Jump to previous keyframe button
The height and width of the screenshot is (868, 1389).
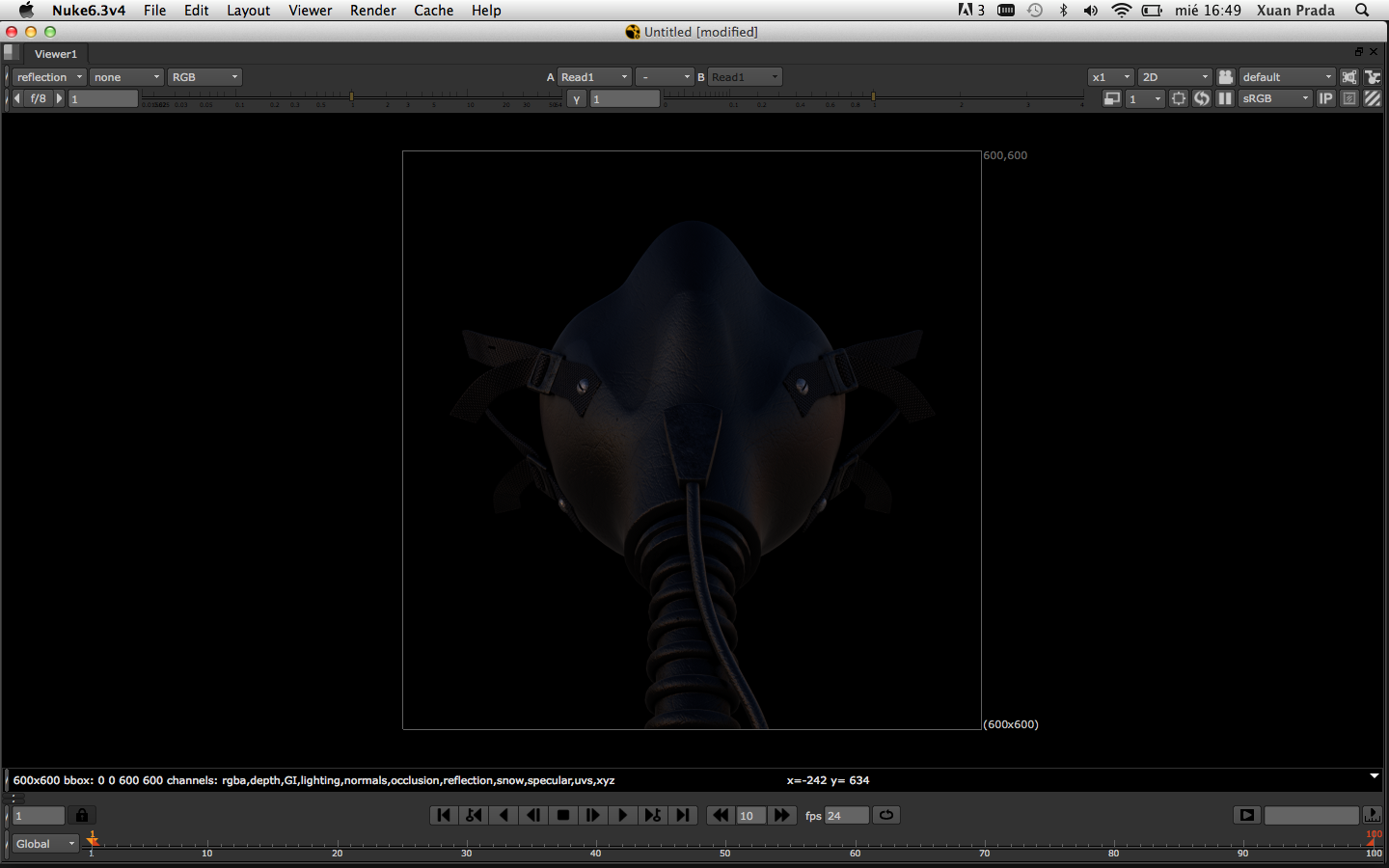coord(474,815)
